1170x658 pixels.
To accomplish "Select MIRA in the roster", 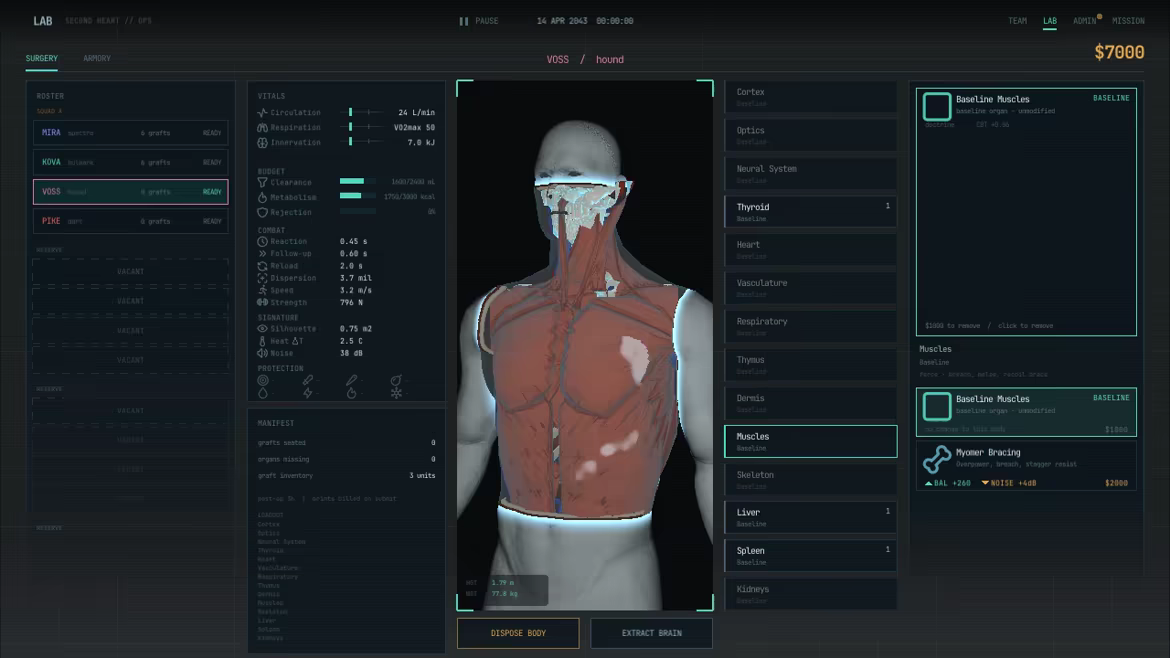I will [131, 133].
